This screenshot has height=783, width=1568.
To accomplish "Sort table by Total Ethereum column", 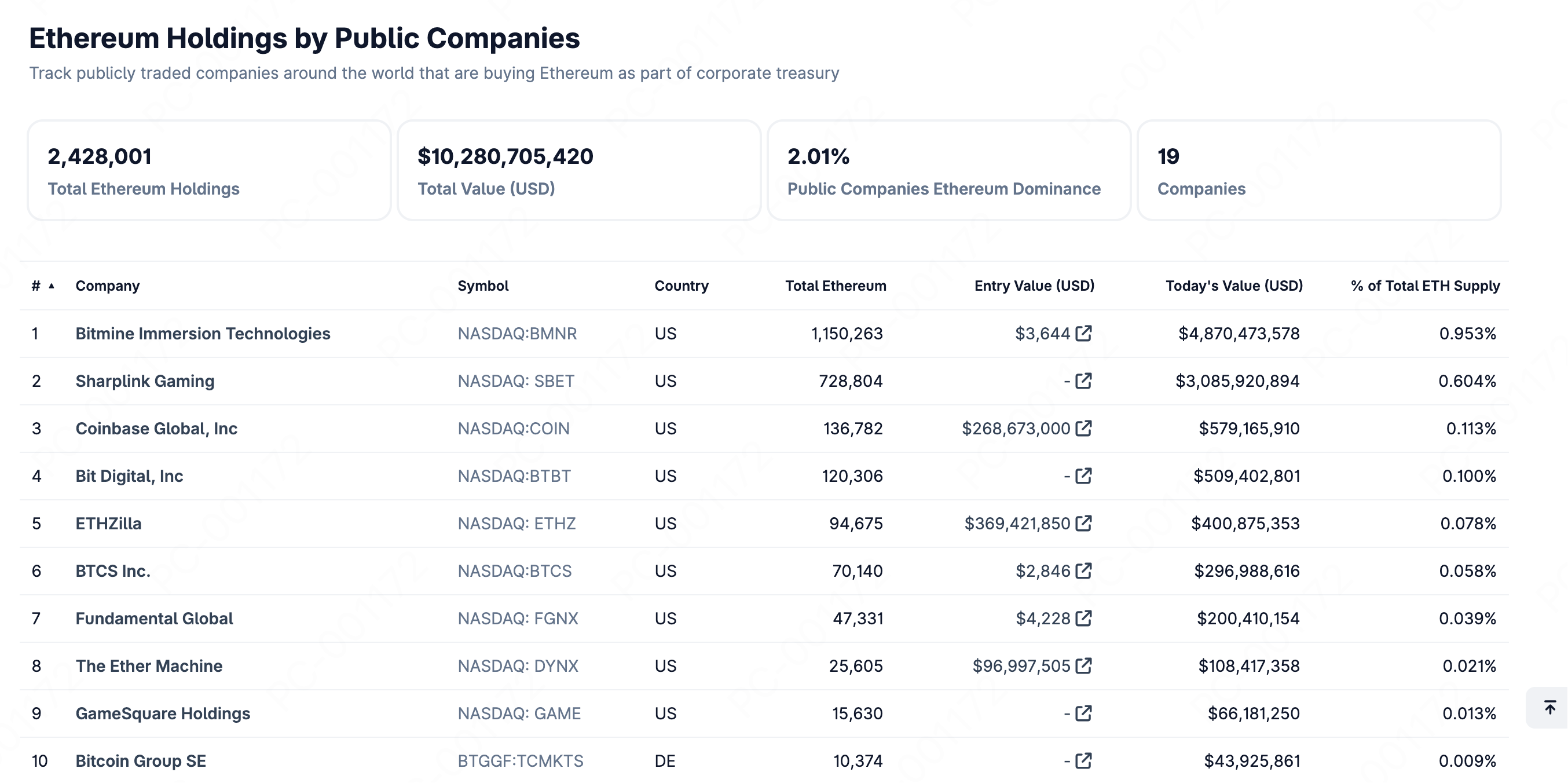I will click(x=835, y=286).
